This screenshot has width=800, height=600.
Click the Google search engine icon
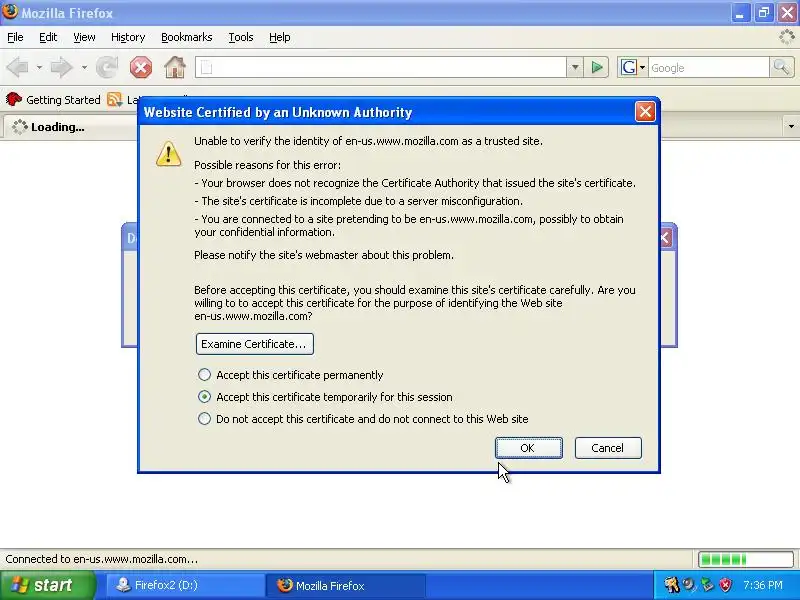pyautogui.click(x=629, y=67)
